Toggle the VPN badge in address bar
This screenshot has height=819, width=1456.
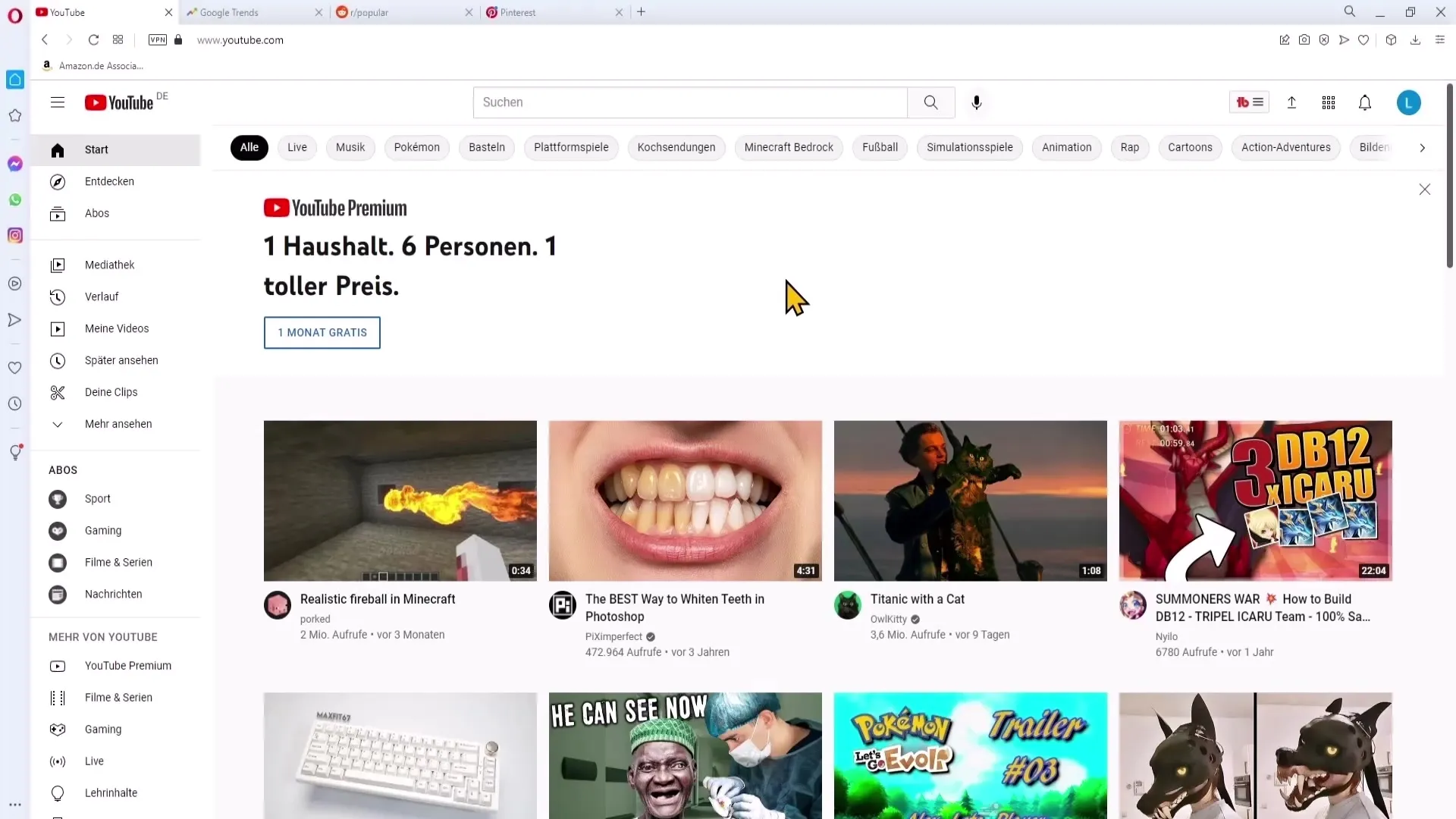coord(158,39)
